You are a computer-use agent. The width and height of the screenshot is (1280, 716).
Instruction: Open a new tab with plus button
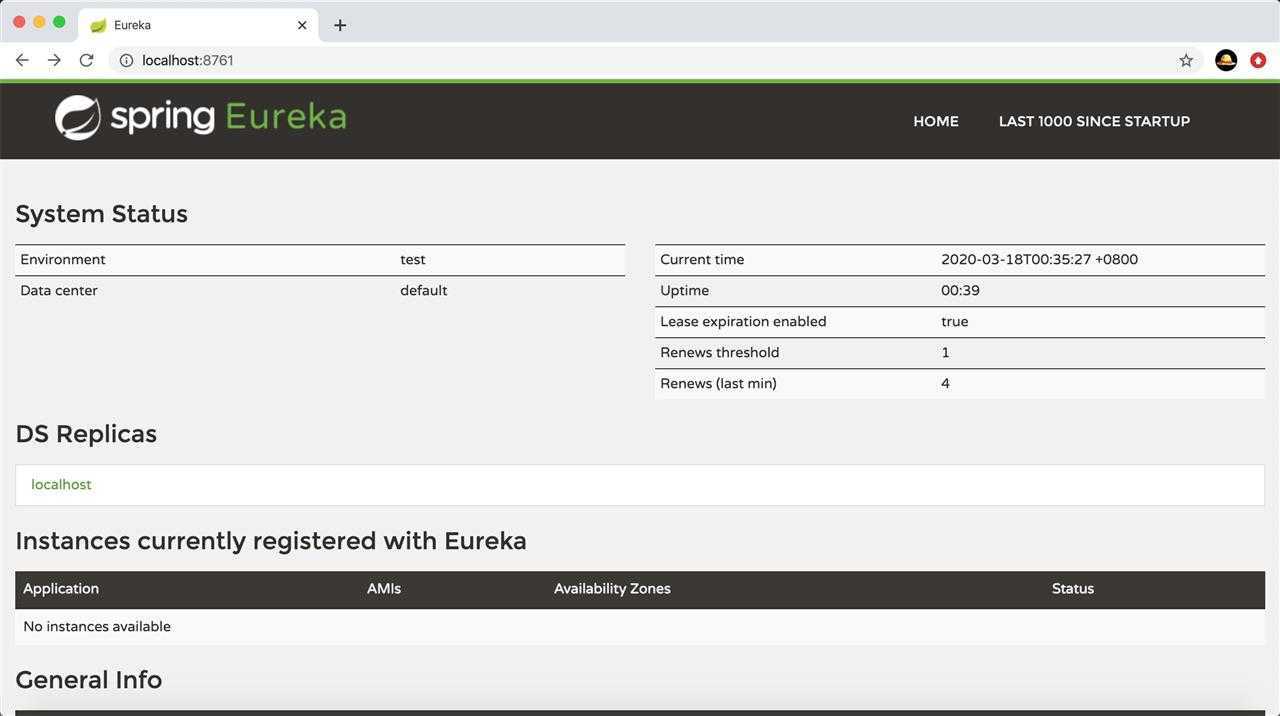(340, 25)
